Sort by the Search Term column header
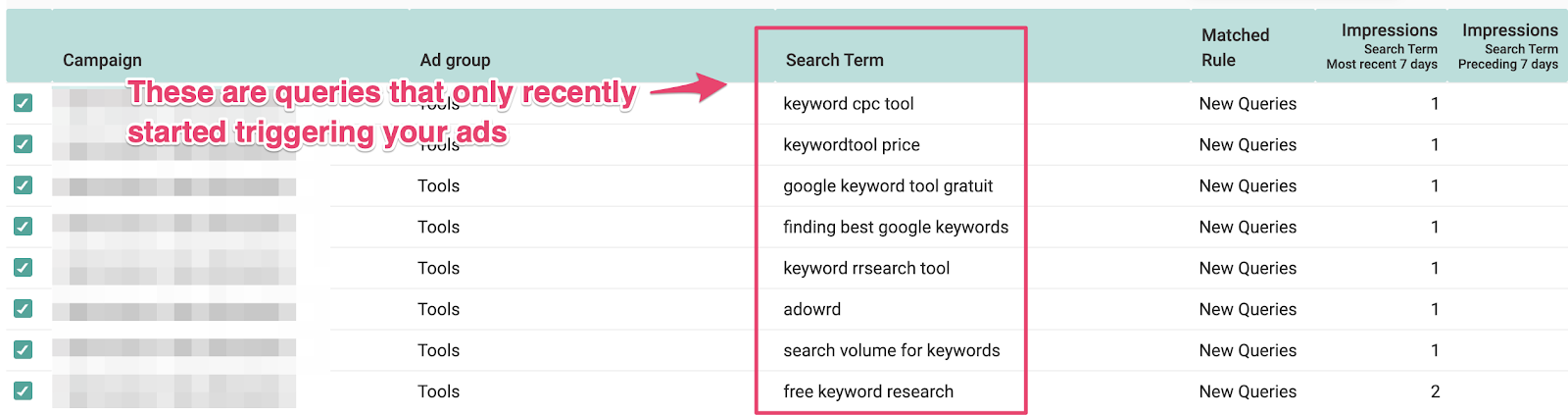This screenshot has height=415, width=1568. [835, 60]
